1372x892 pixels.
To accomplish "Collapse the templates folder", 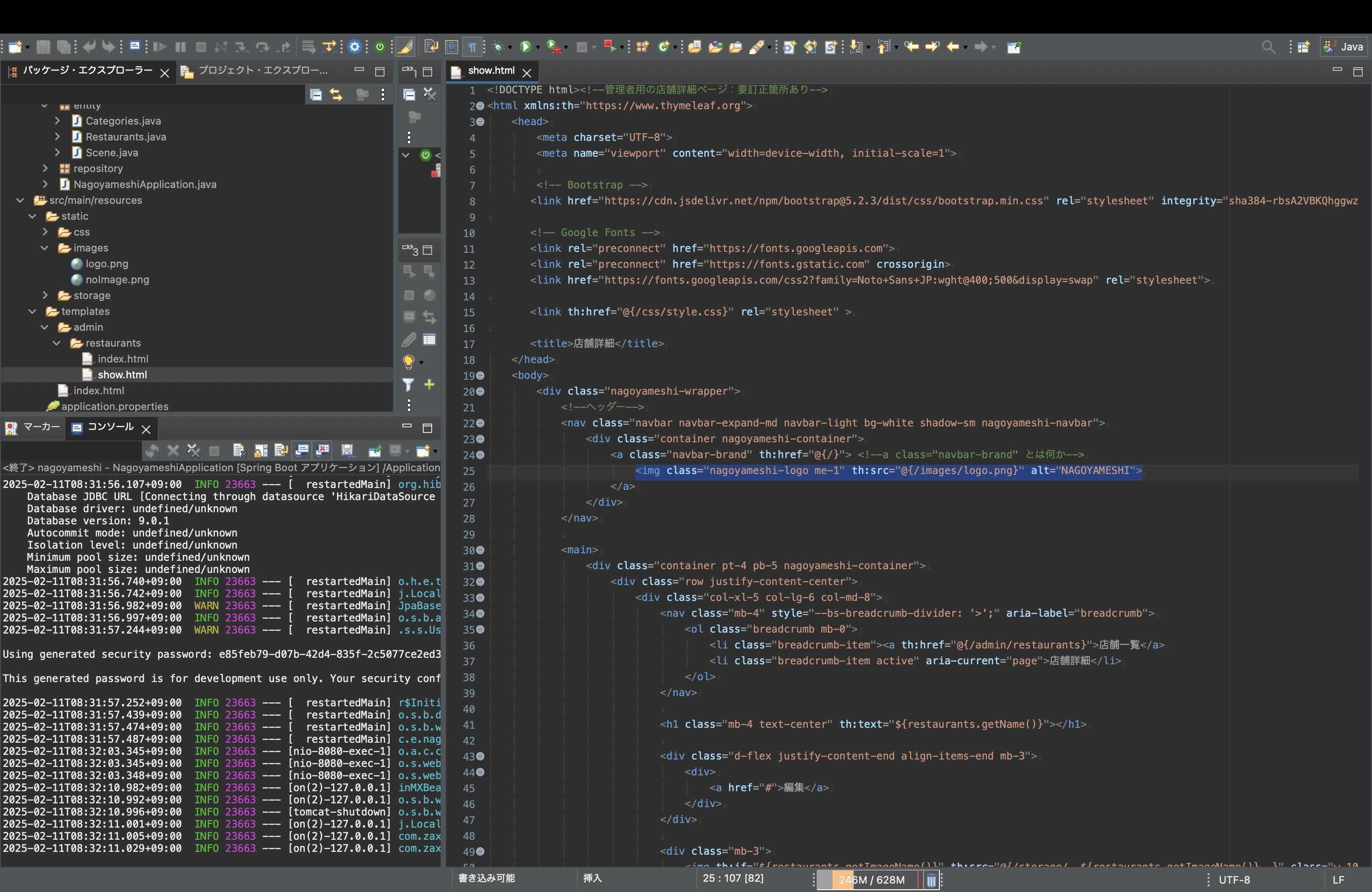I will (32, 311).
